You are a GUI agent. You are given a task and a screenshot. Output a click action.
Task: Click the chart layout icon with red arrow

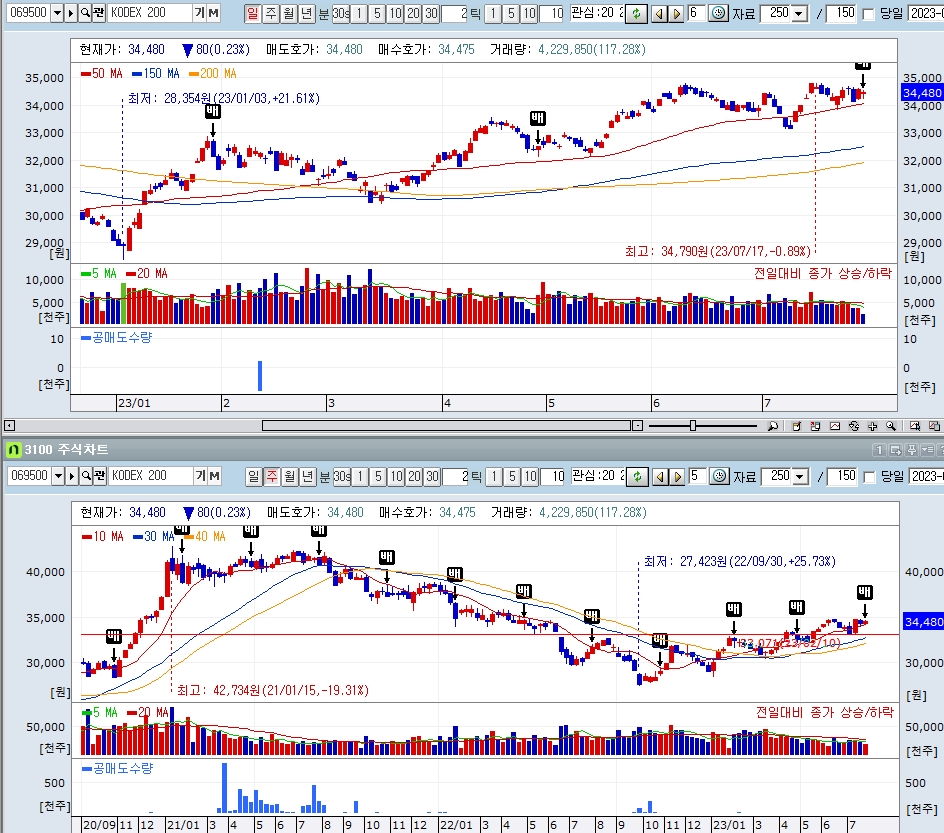click(815, 426)
